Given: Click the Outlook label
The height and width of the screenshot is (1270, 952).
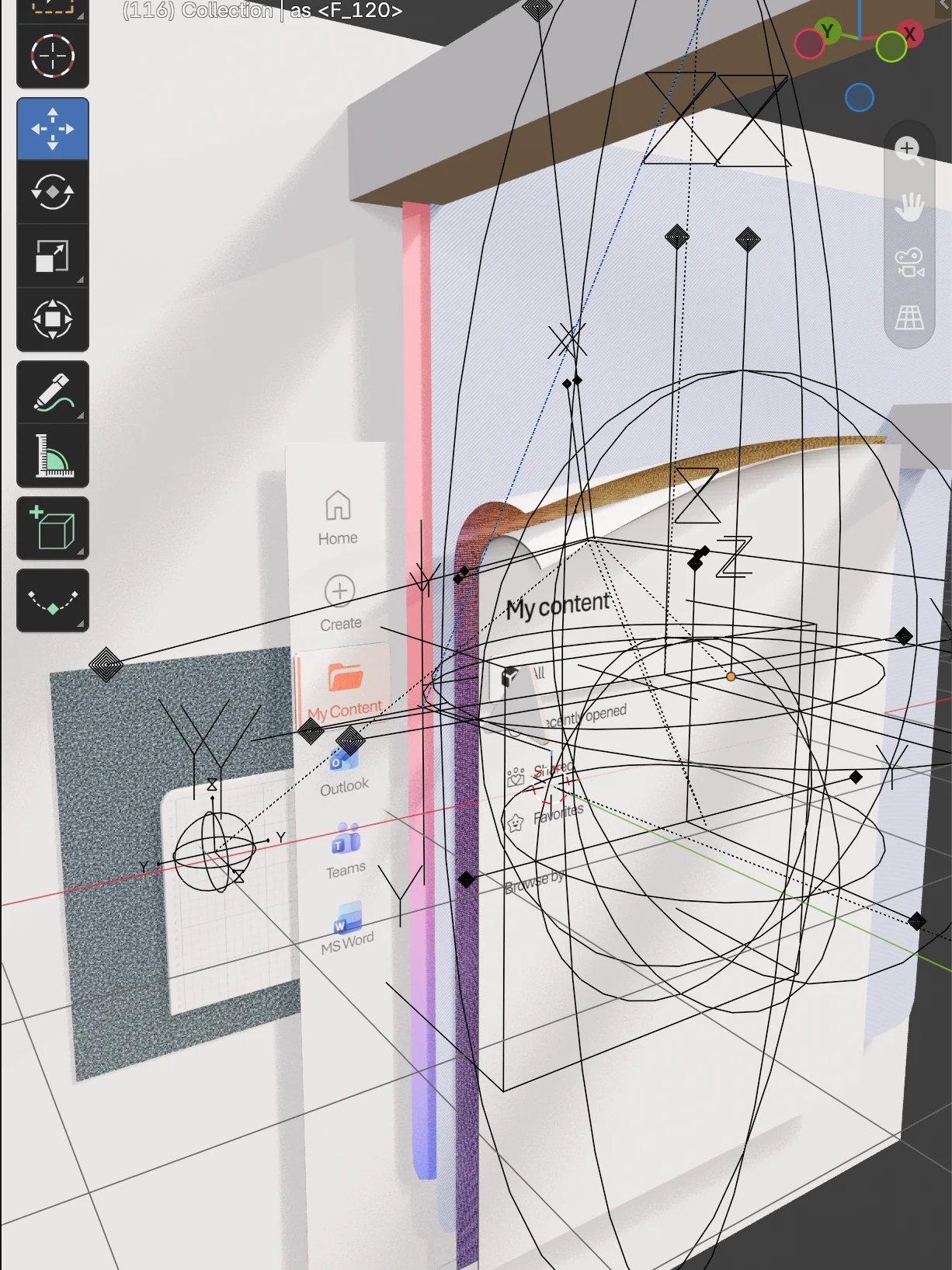Looking at the screenshot, I should click(344, 786).
